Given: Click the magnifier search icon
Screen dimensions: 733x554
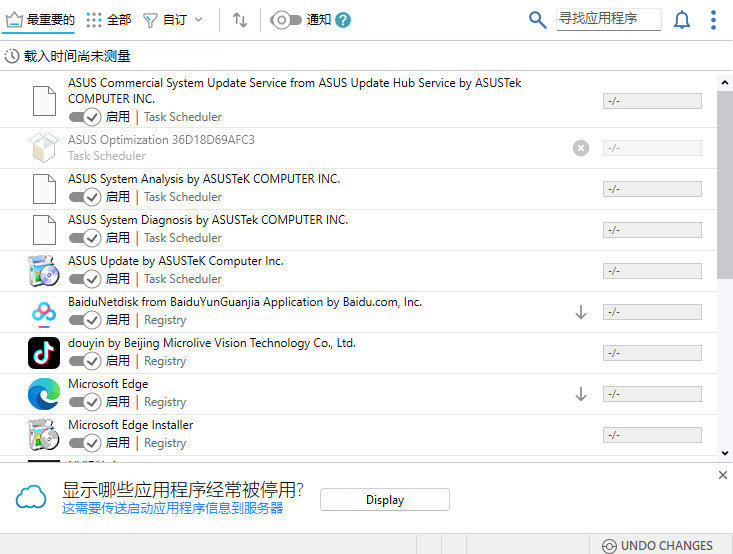Looking at the screenshot, I should 538,20.
